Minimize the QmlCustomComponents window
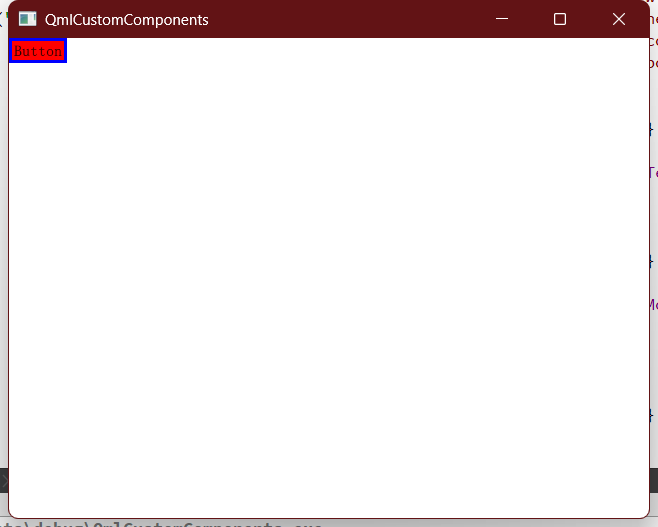 click(502, 19)
